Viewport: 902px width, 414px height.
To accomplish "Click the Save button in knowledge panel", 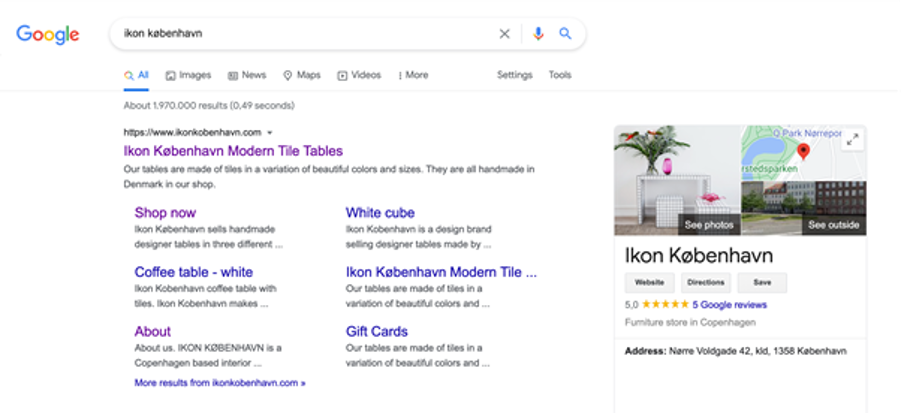I will click(762, 283).
